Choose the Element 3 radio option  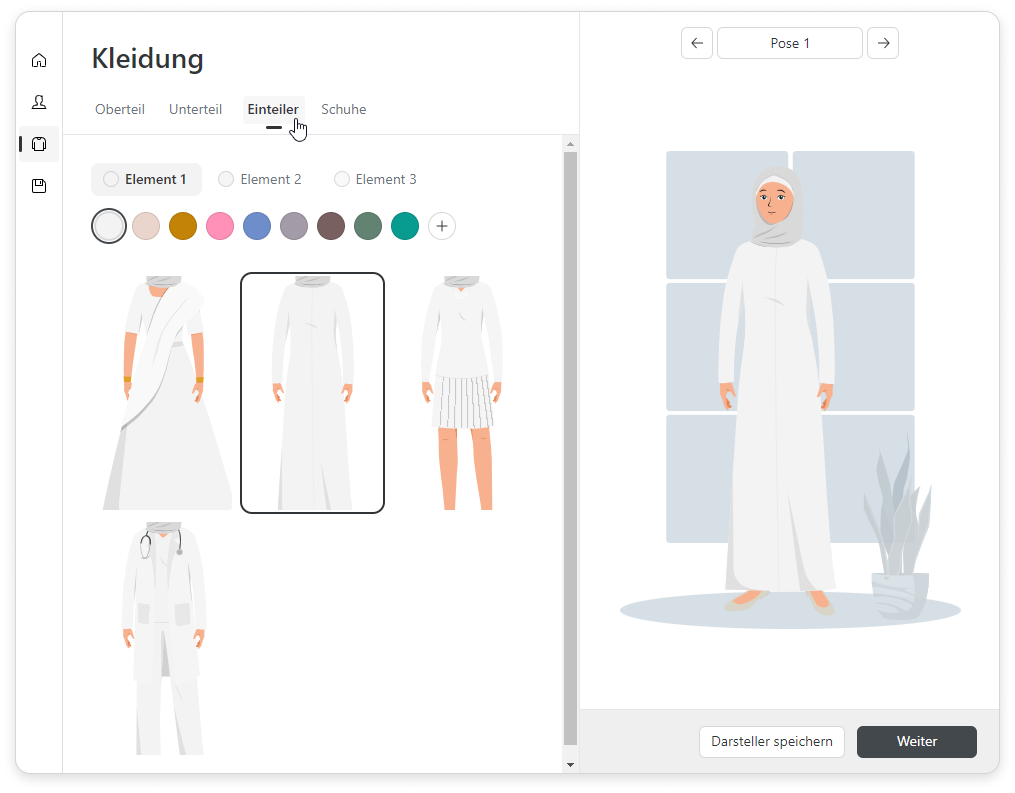pos(342,179)
